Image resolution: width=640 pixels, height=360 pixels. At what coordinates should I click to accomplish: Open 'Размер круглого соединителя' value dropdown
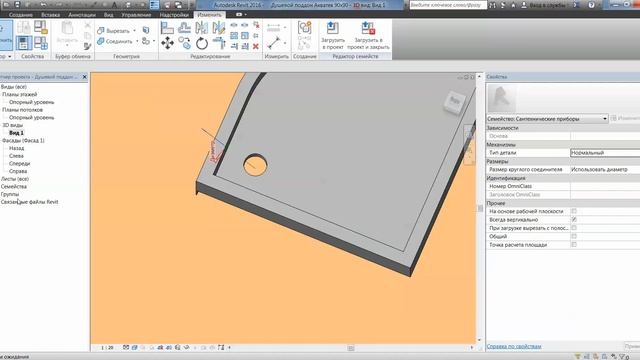tap(605, 169)
